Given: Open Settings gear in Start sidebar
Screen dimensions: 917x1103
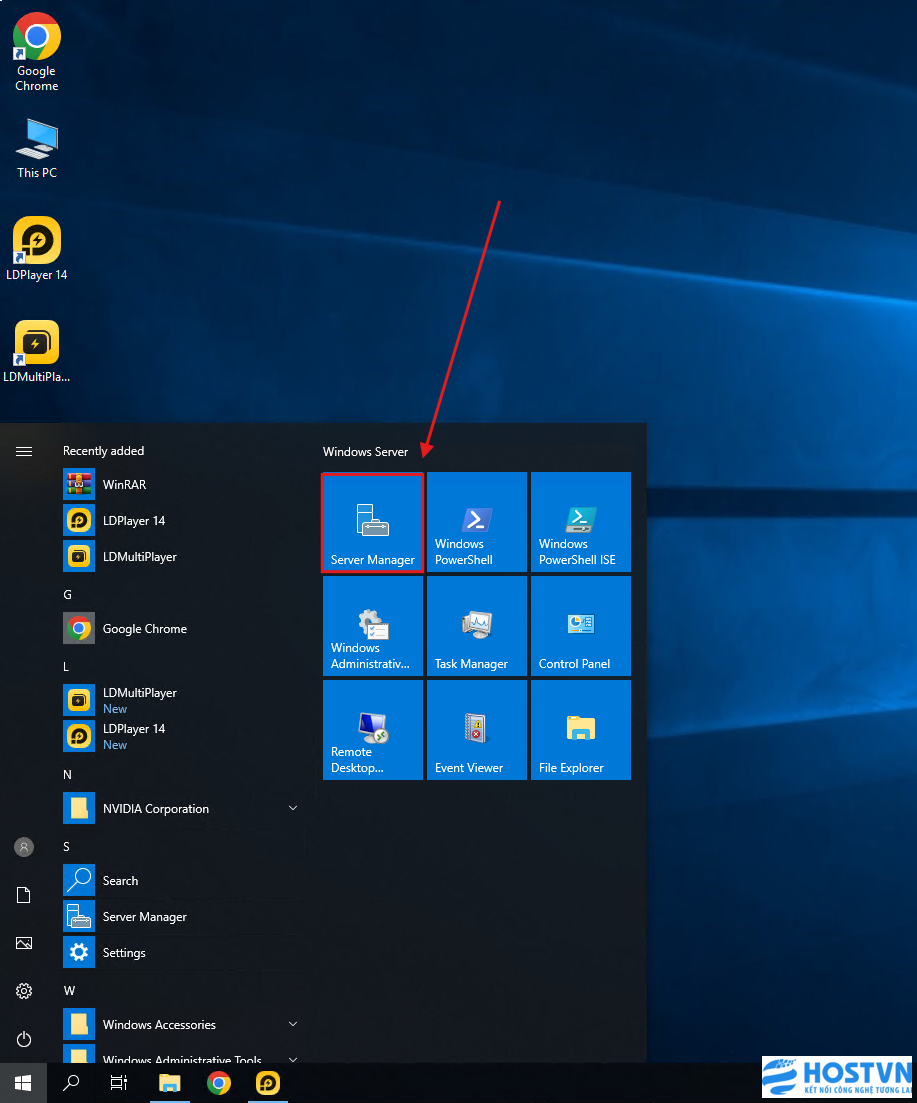Looking at the screenshot, I should (24, 991).
